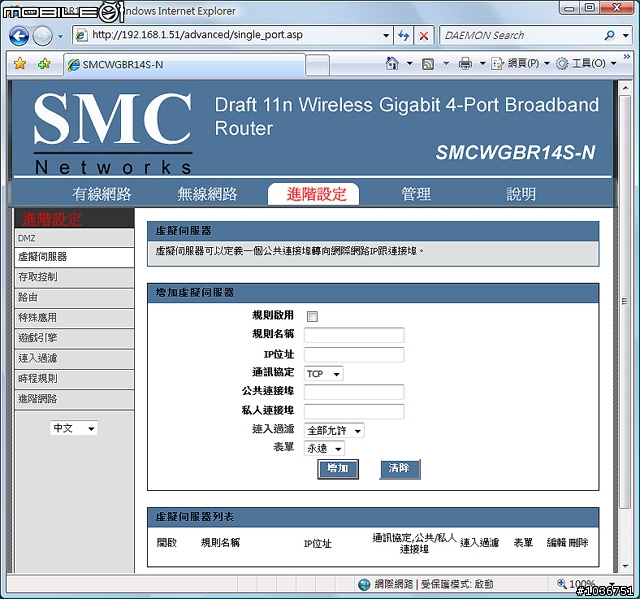
Task: Click the Favorites Center star icon
Action: (x=20, y=64)
